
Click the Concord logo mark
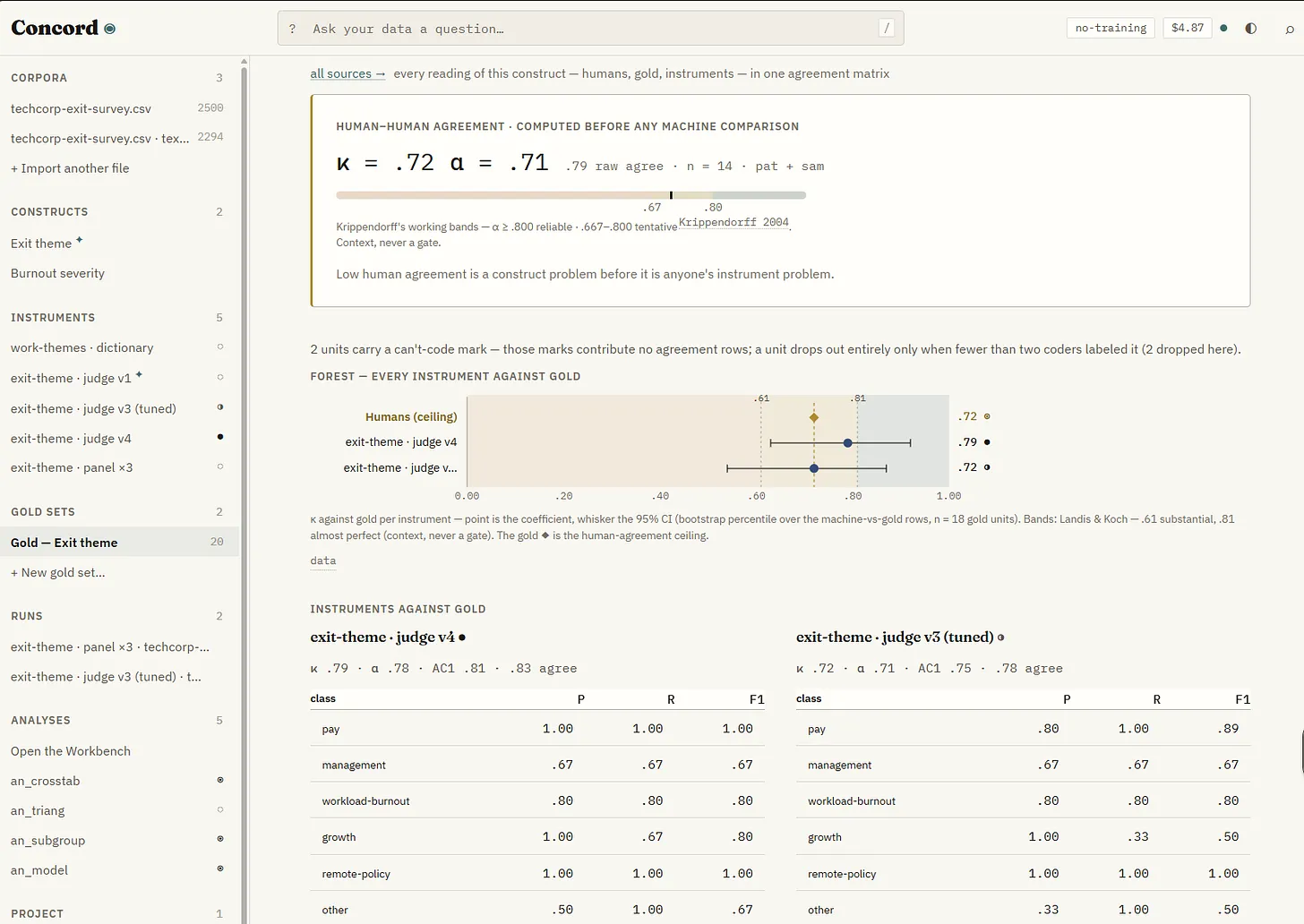(109, 29)
